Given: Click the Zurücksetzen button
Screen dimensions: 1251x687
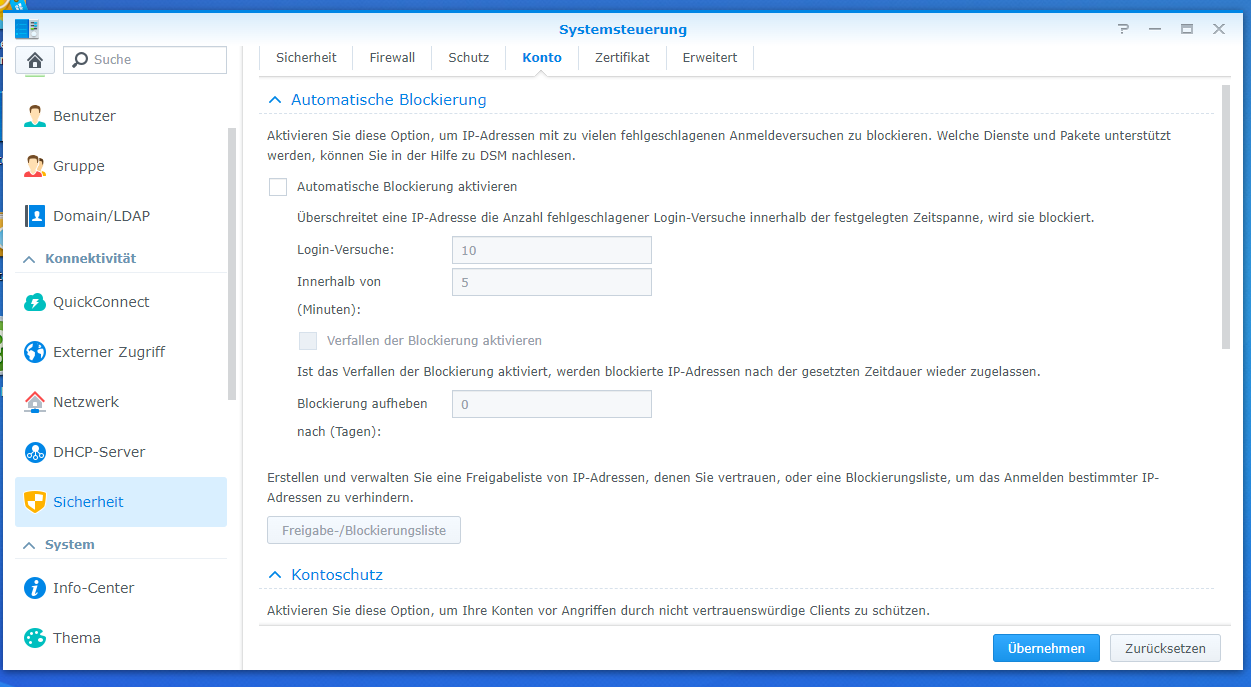Looking at the screenshot, I should click(x=1165, y=648).
